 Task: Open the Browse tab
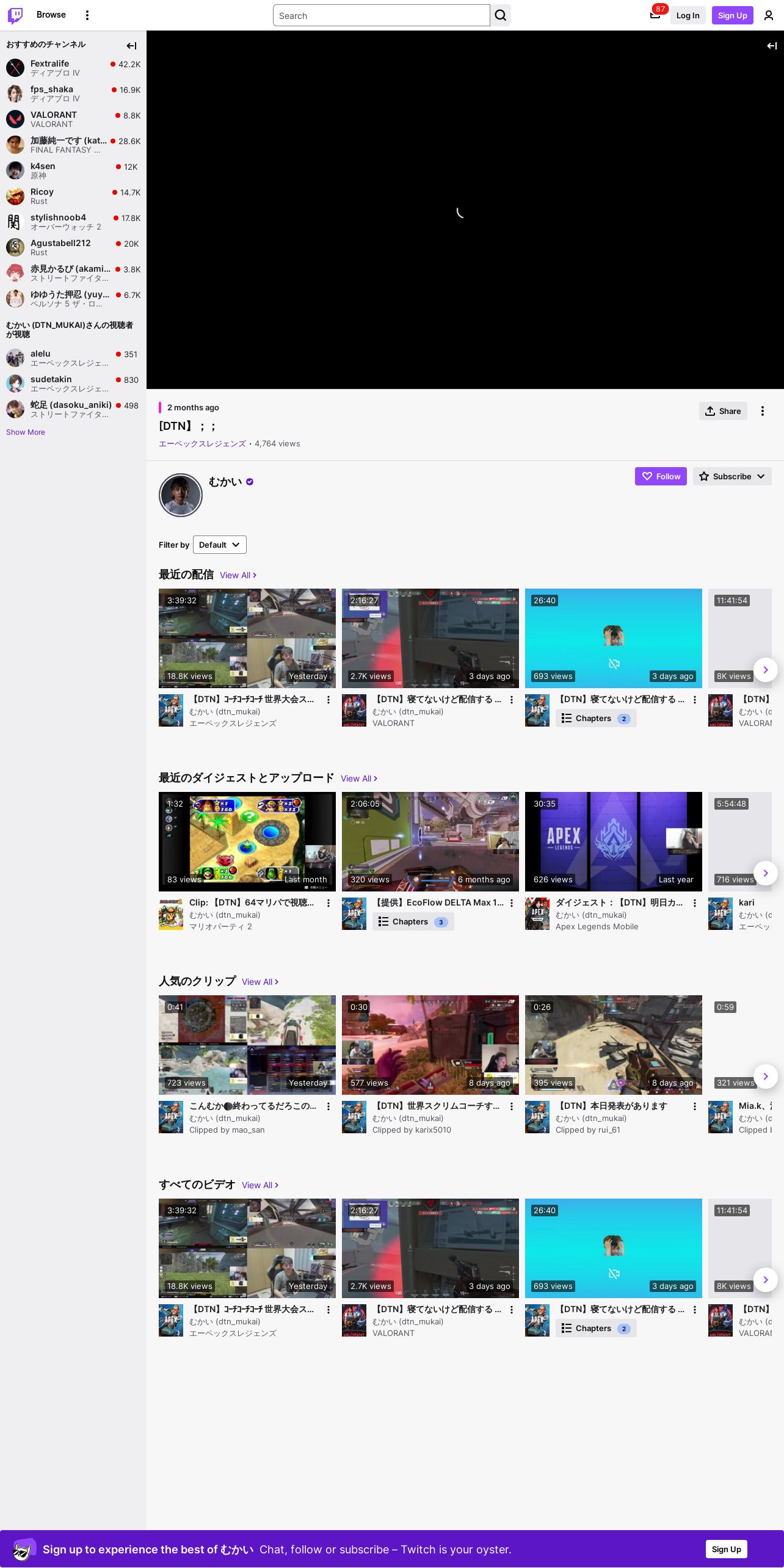(51, 15)
